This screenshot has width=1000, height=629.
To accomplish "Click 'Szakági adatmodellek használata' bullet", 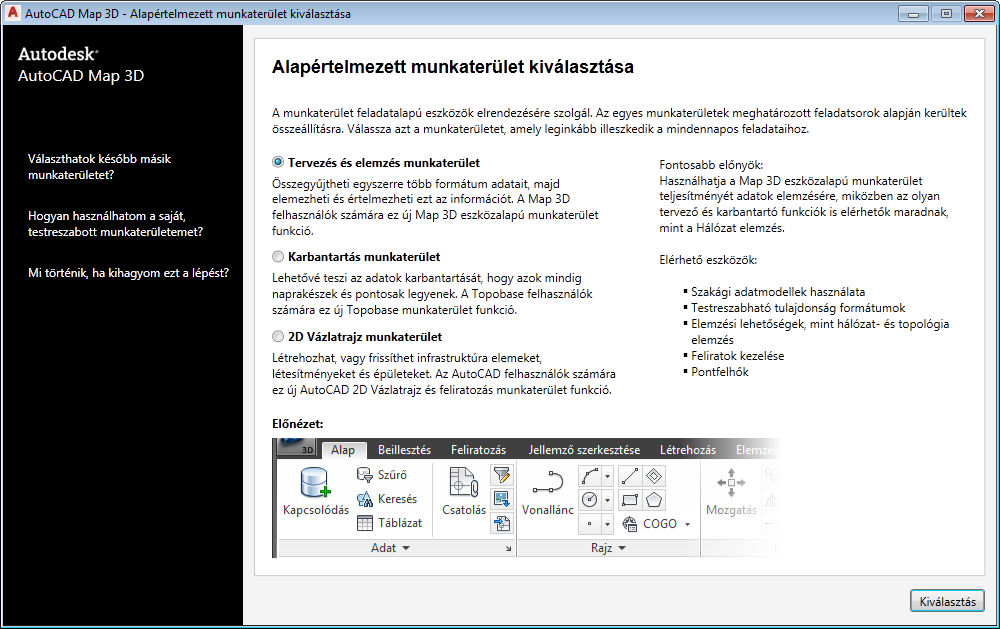I will pos(778,292).
